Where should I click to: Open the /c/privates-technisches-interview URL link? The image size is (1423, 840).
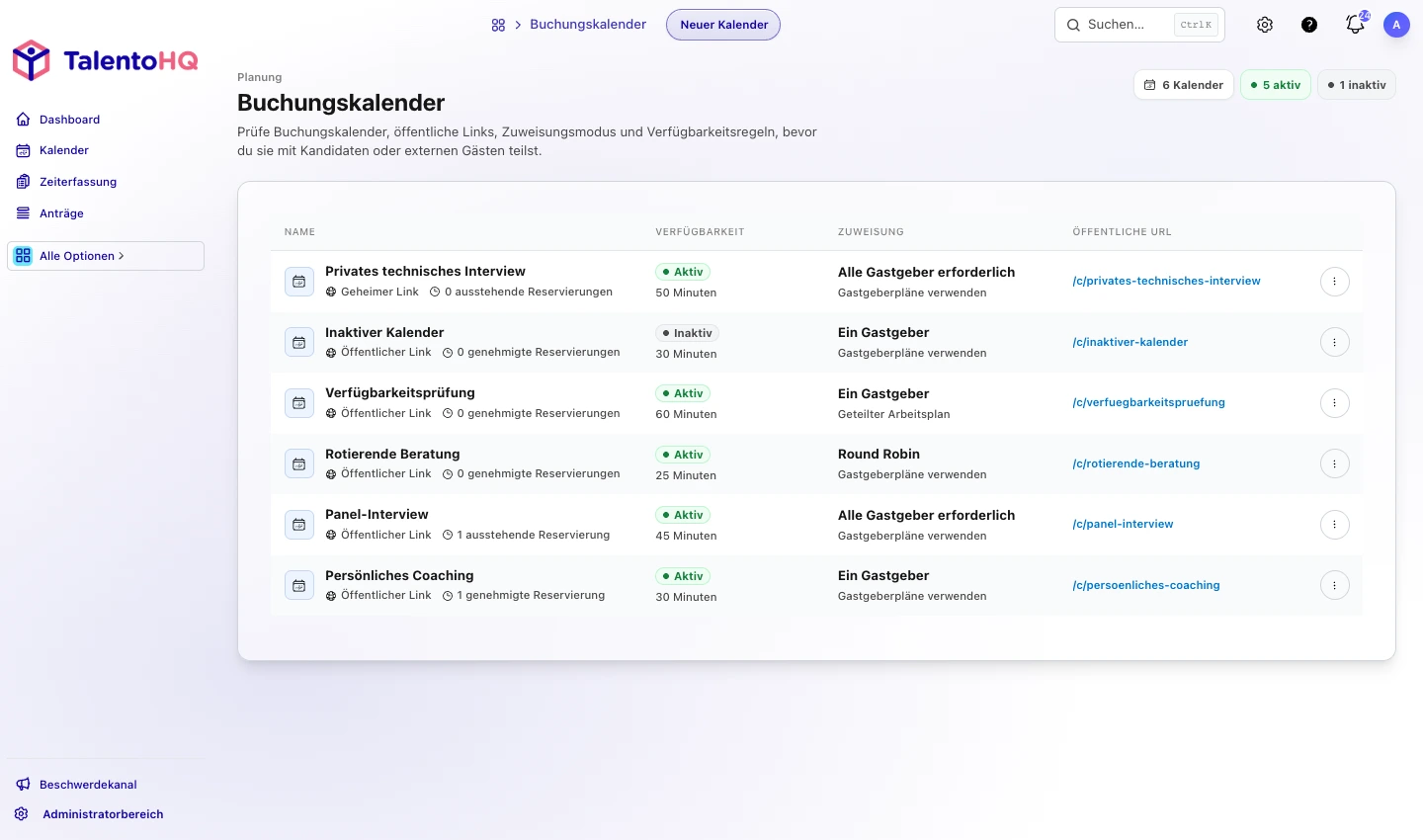click(x=1166, y=282)
